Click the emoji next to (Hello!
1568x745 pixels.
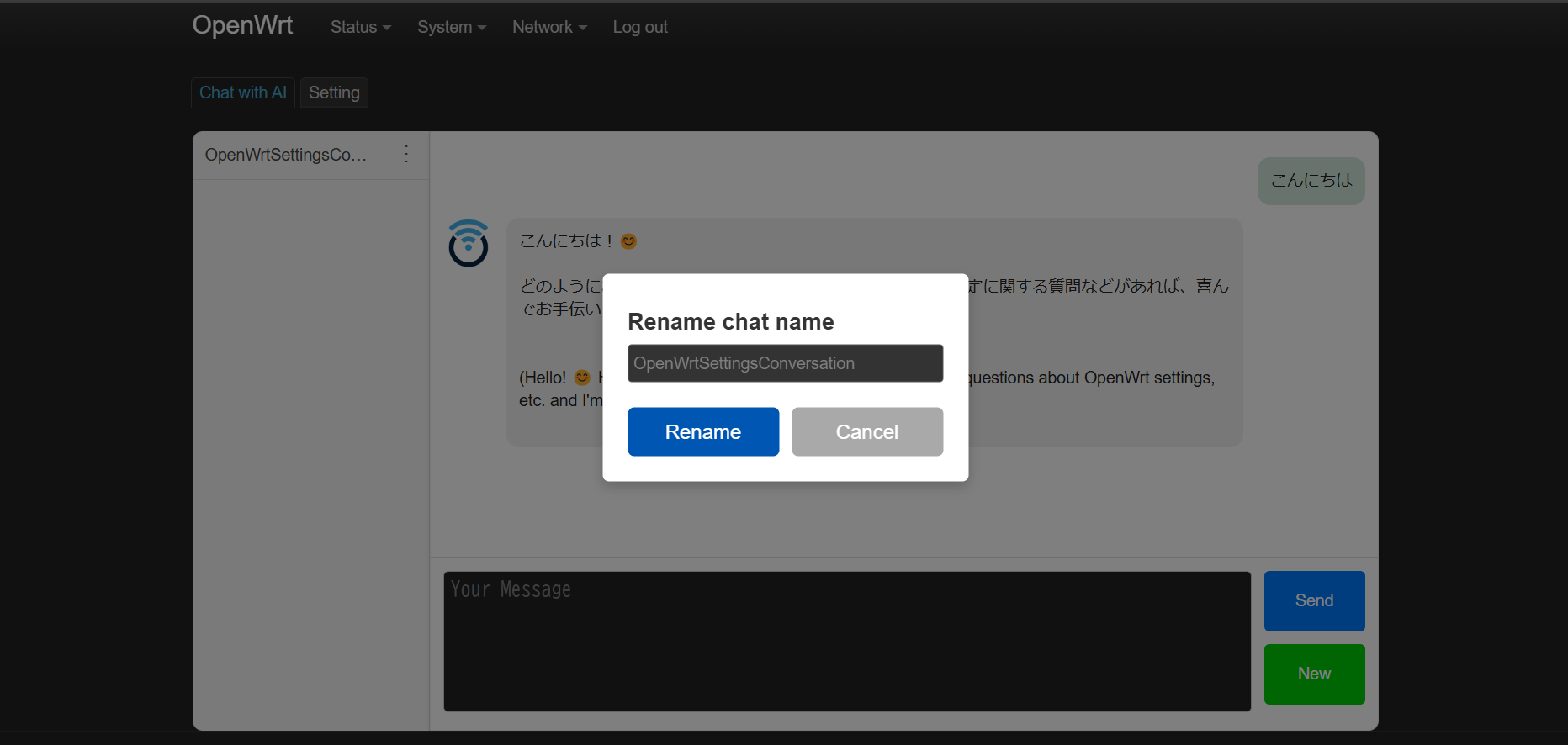click(x=582, y=378)
